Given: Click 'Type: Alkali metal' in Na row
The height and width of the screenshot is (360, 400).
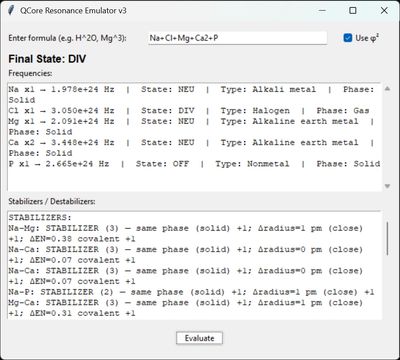Looking at the screenshot, I should click(268, 89).
